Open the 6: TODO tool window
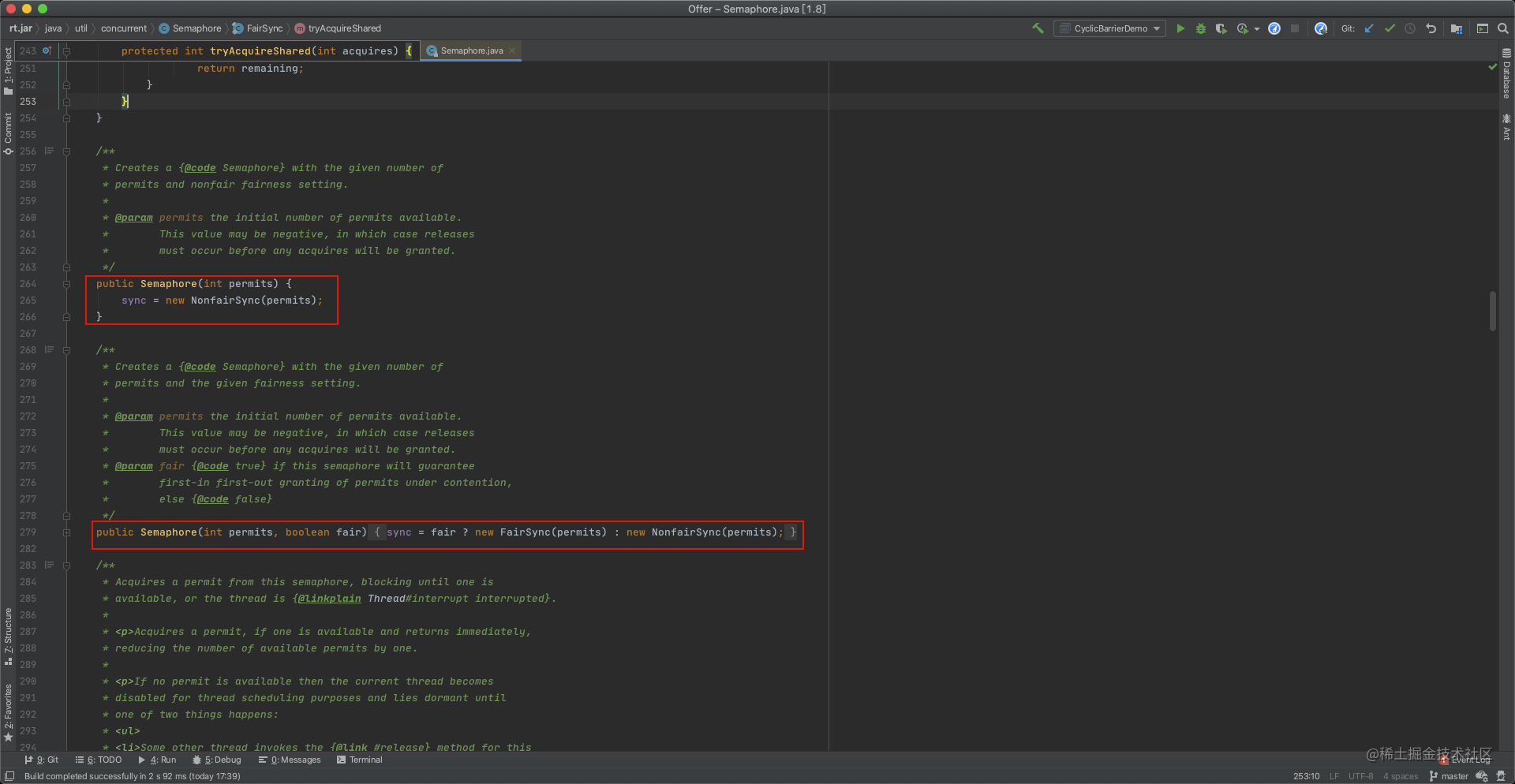Image resolution: width=1515 pixels, height=784 pixels. pyautogui.click(x=99, y=760)
